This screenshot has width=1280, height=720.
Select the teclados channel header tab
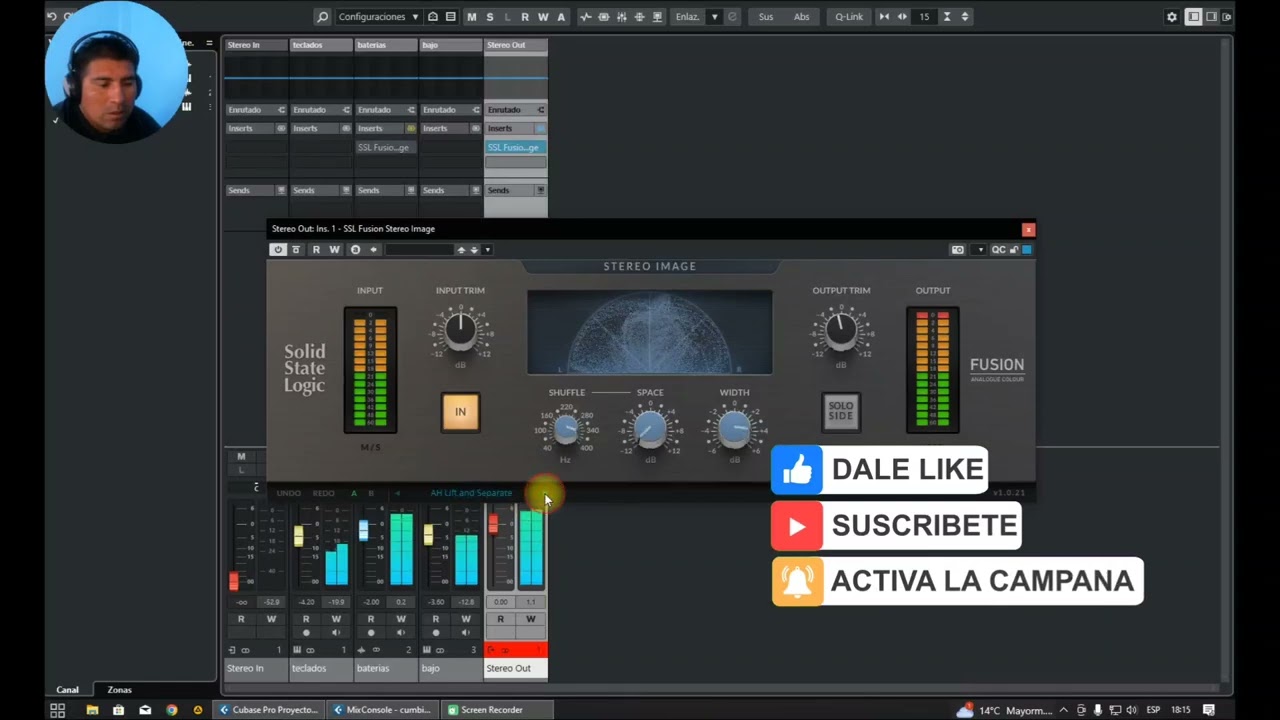(x=321, y=45)
